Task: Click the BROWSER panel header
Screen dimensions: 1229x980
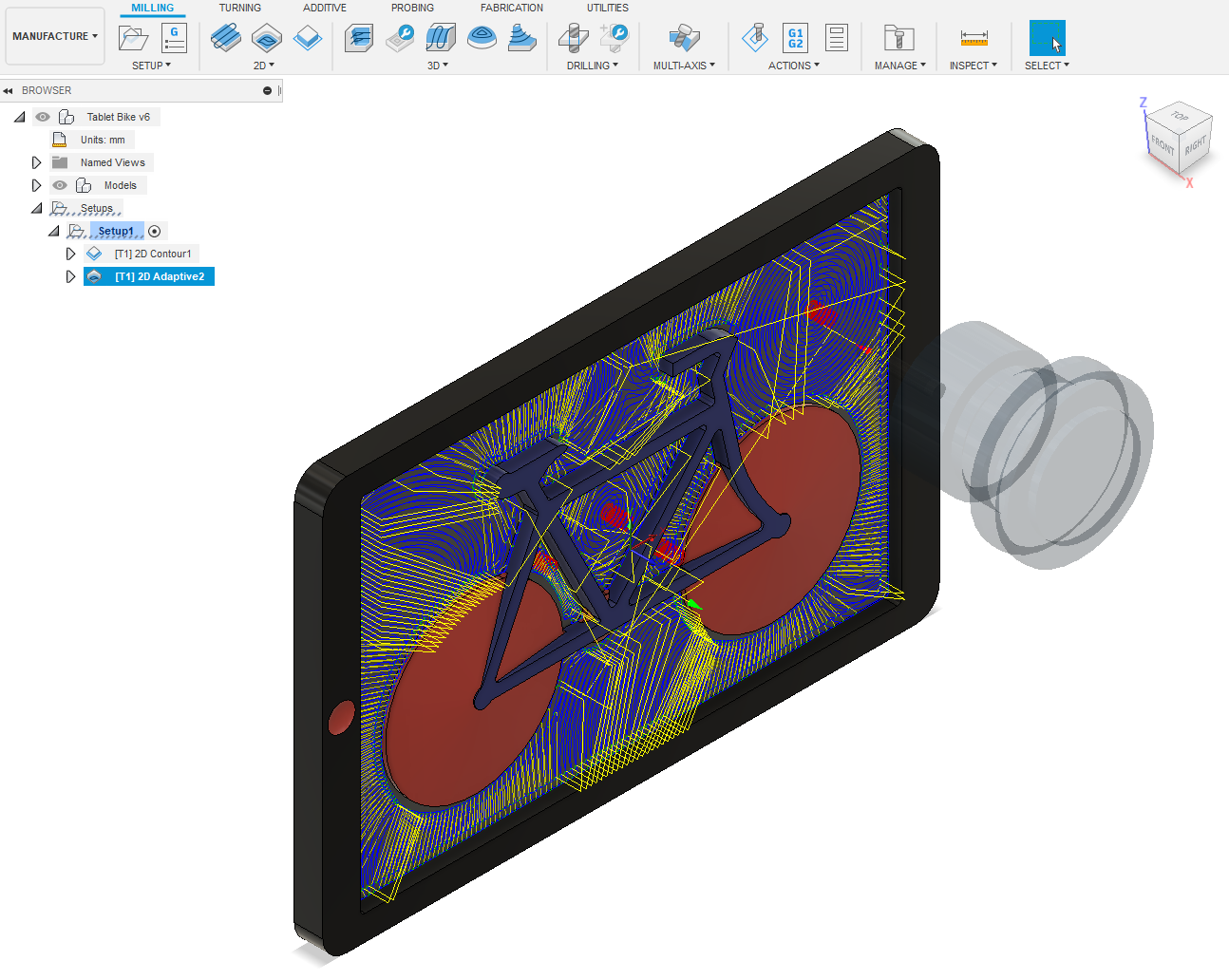Action: [142, 90]
